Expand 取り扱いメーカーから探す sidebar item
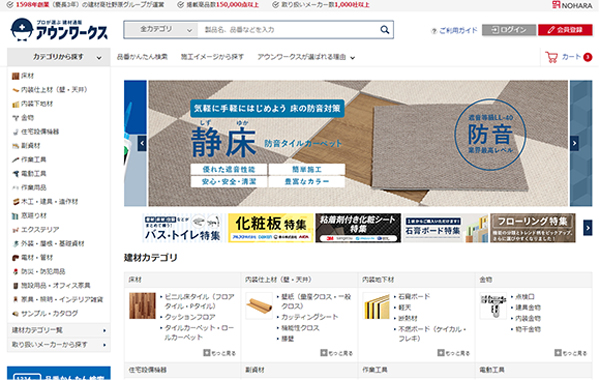 point(59,345)
